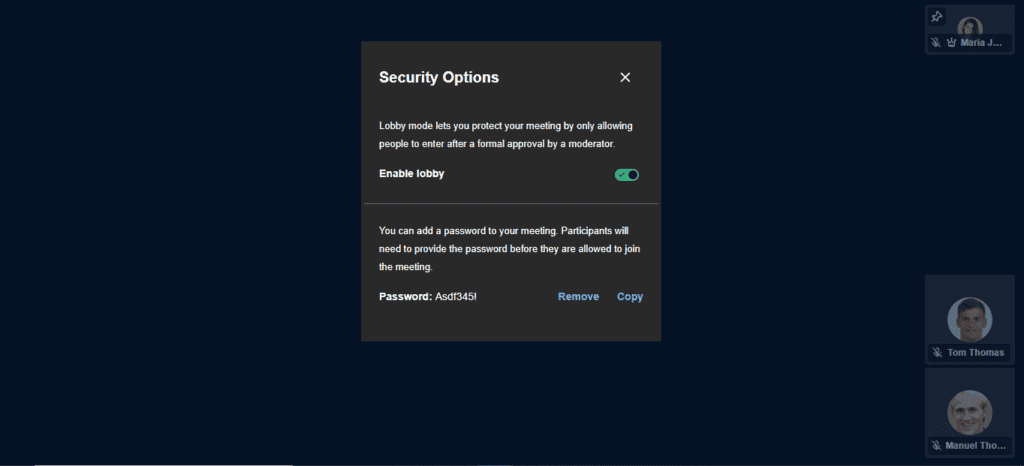1024x466 pixels.
Task: Click the pin icon on Maria's tile
Action: point(936,17)
